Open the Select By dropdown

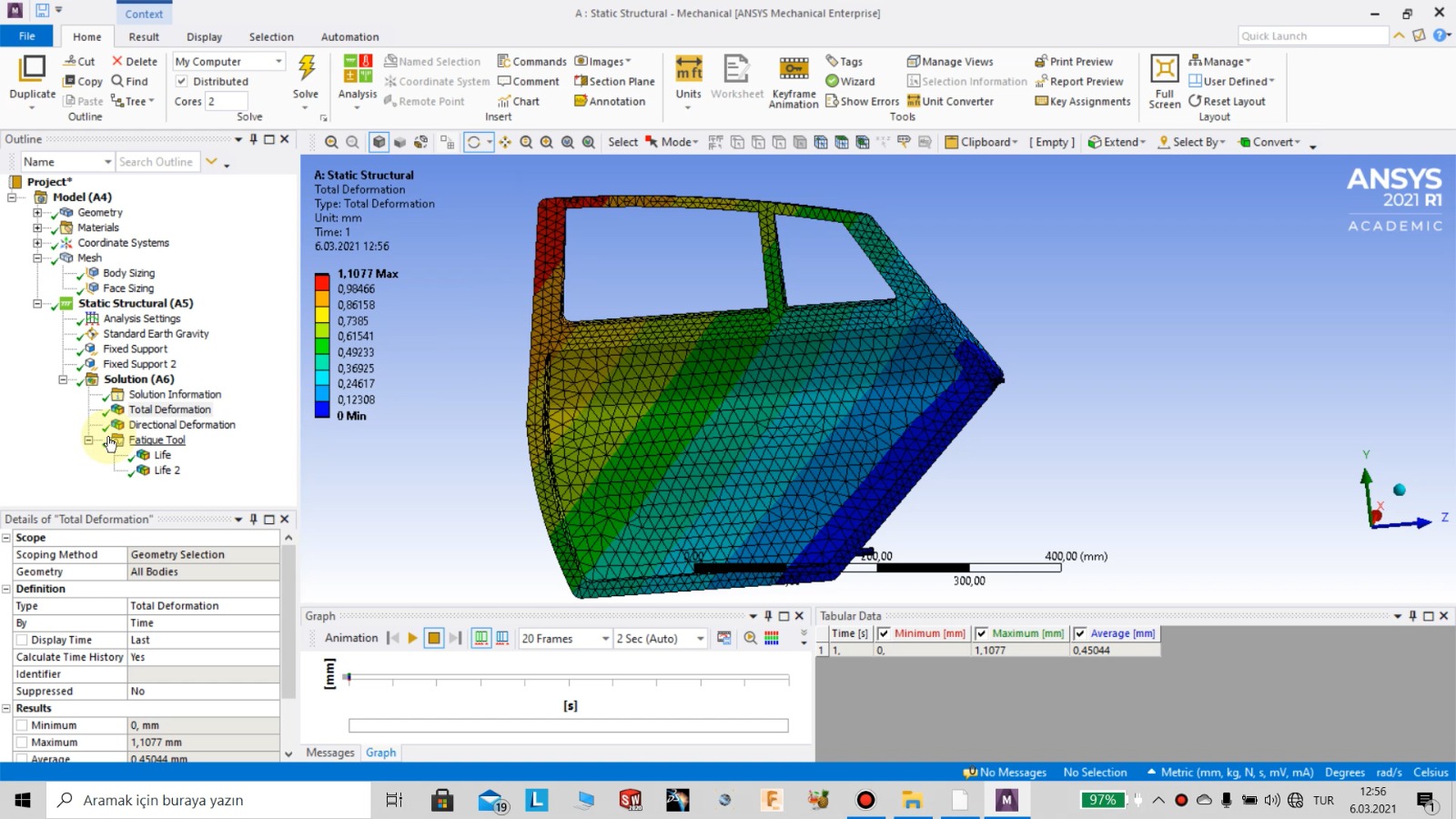[x=1191, y=142]
